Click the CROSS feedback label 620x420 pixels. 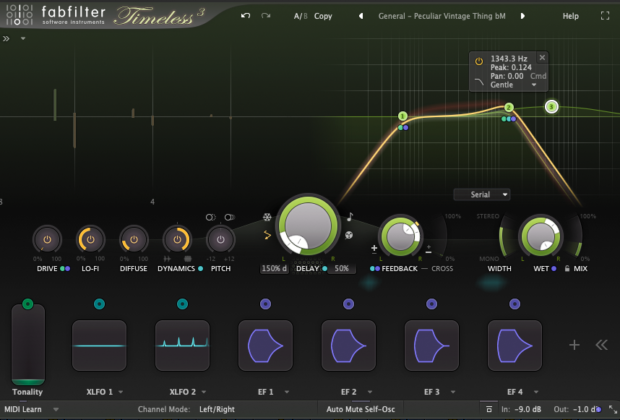click(442, 269)
